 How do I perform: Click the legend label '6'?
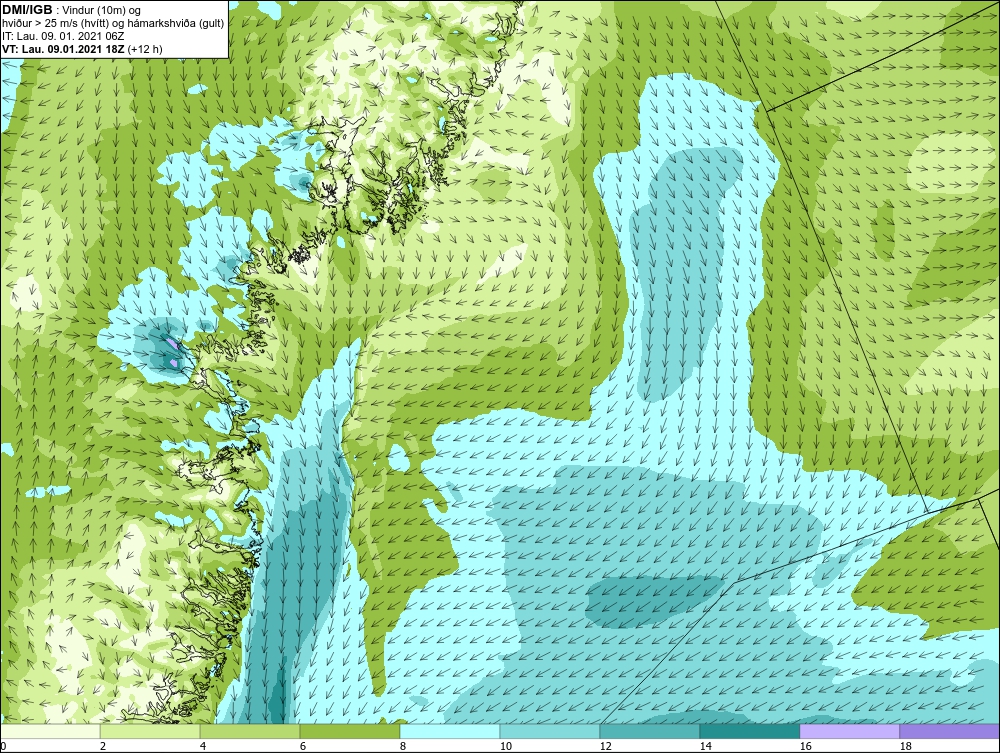pyautogui.click(x=303, y=746)
